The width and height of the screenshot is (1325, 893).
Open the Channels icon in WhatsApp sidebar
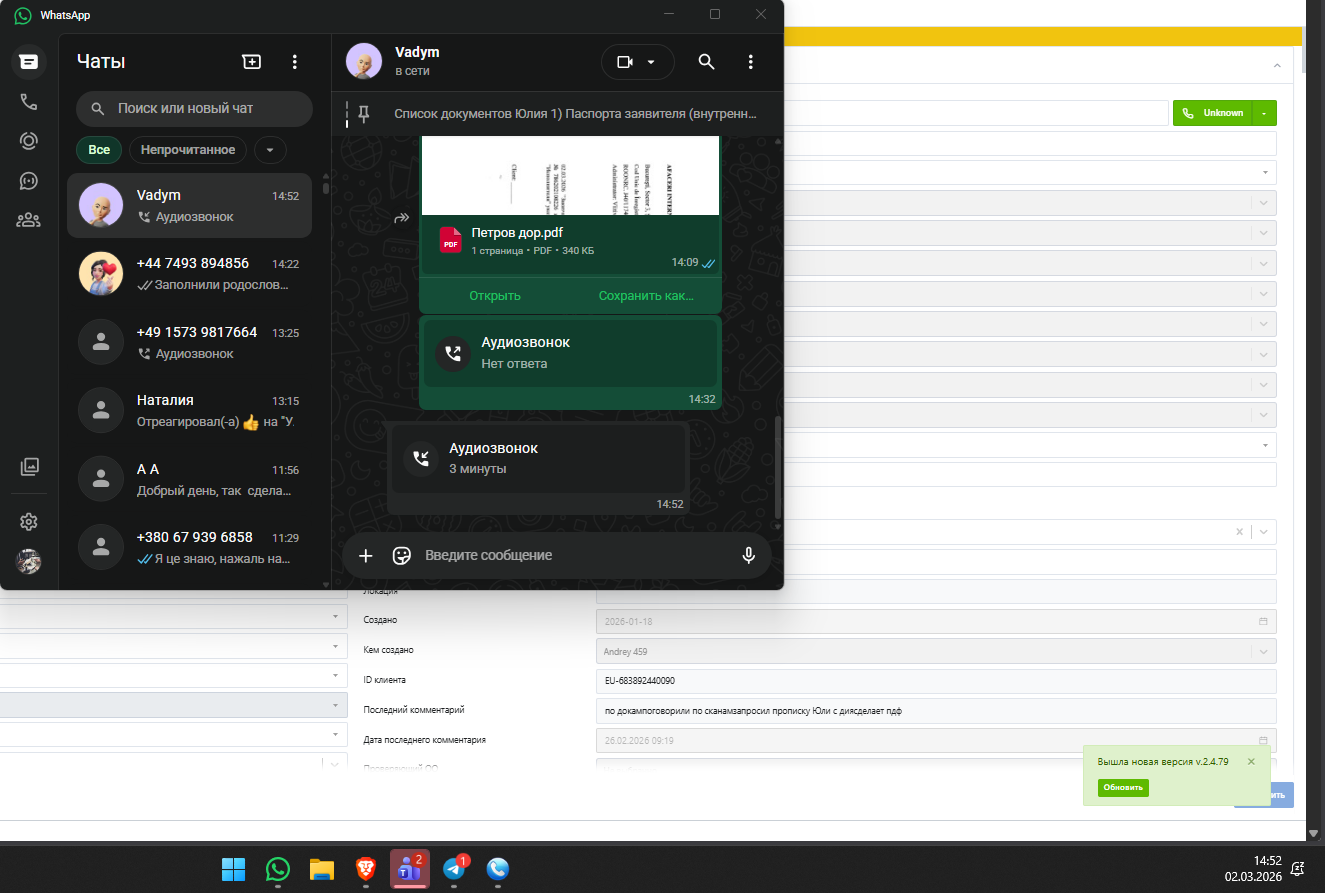click(x=28, y=181)
